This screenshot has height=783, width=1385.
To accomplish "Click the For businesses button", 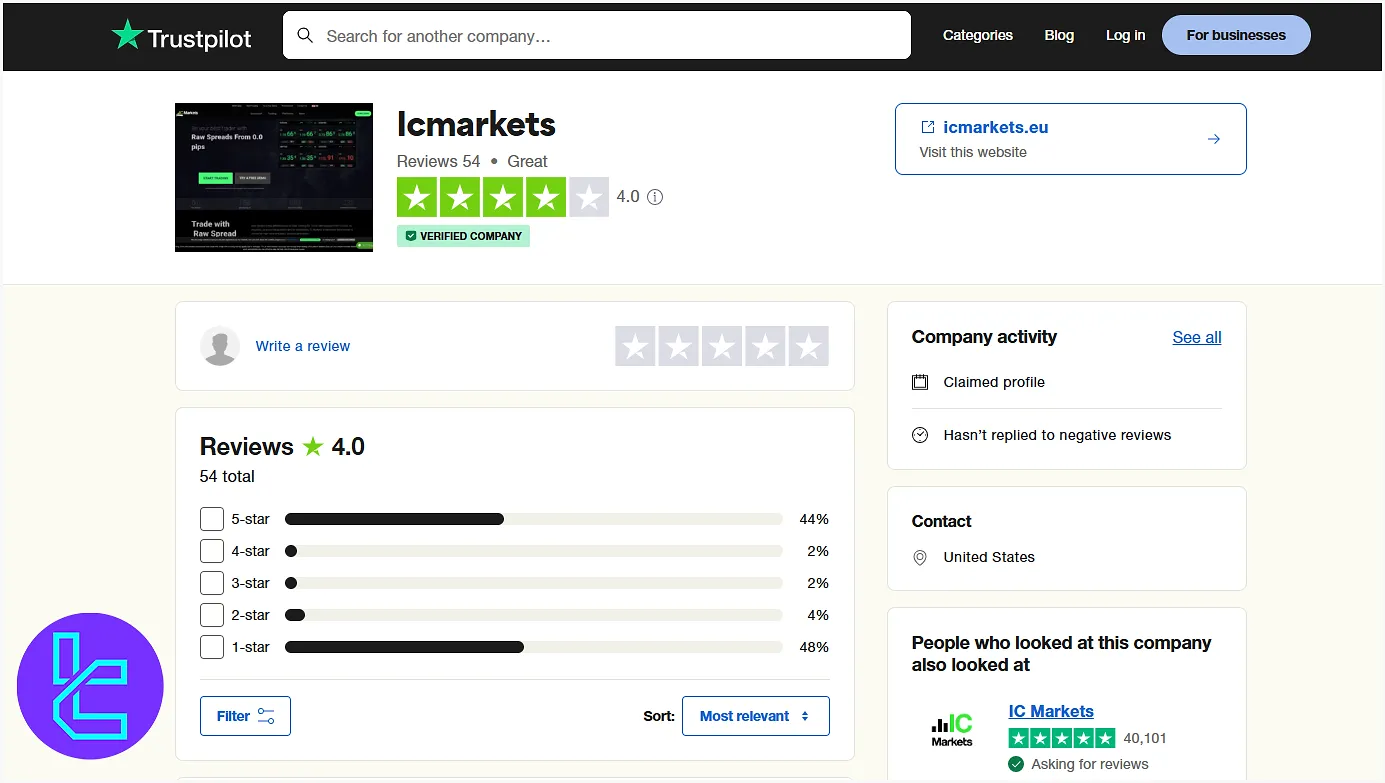I will [1236, 35].
